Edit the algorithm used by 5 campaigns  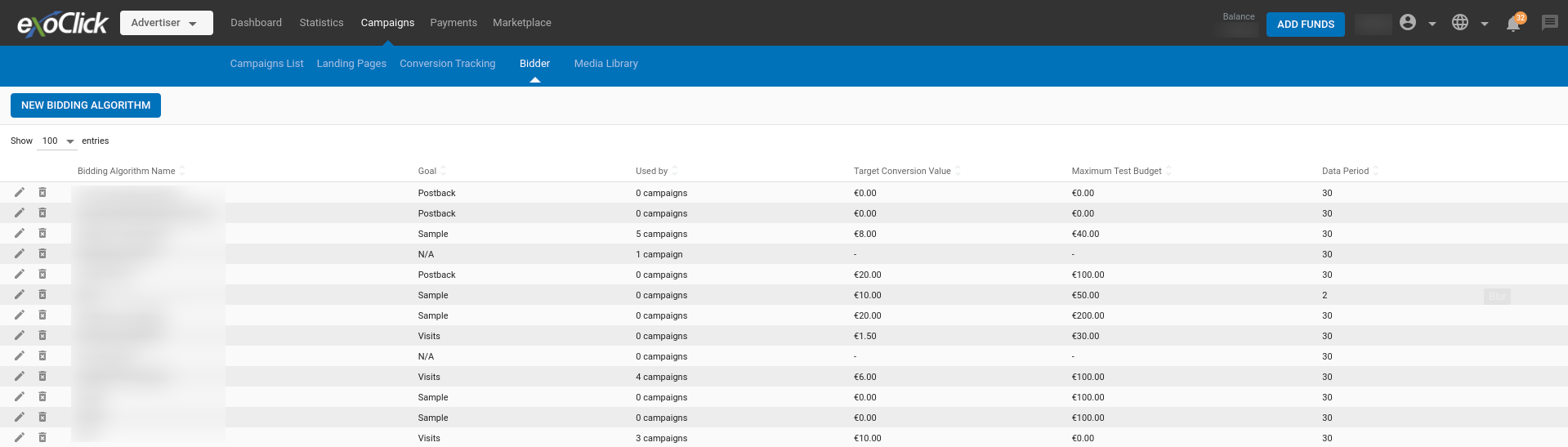pyautogui.click(x=20, y=234)
